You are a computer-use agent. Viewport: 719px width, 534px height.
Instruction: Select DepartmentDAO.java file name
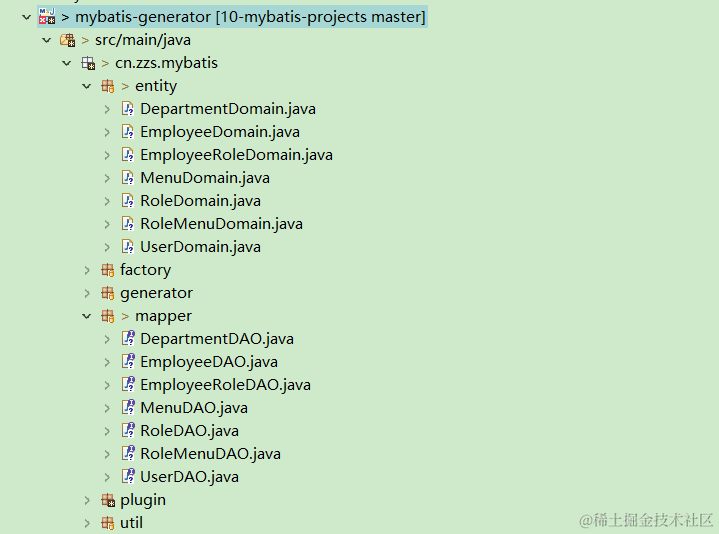[x=217, y=339]
